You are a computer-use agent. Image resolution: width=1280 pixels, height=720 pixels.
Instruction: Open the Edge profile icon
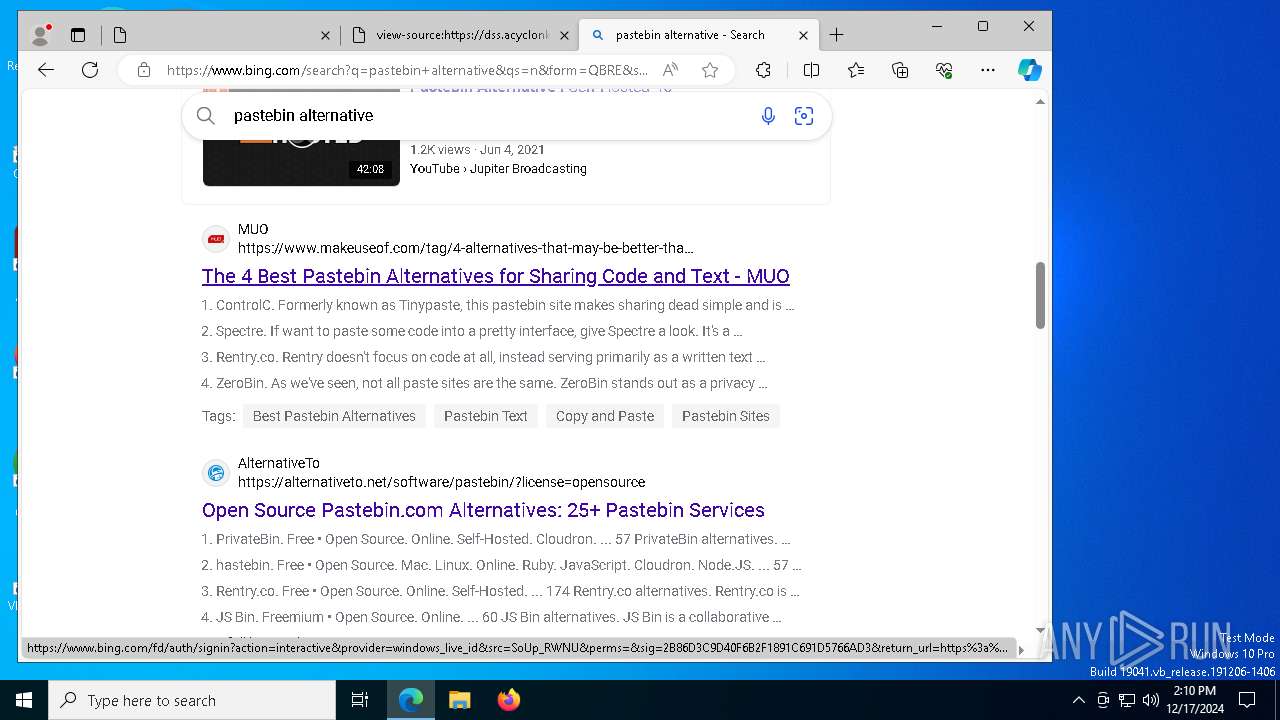(41, 35)
